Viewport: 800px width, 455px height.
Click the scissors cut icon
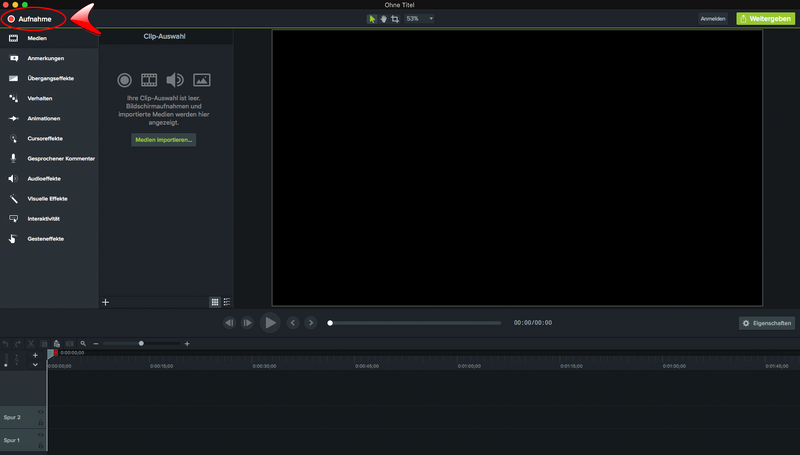point(31,344)
